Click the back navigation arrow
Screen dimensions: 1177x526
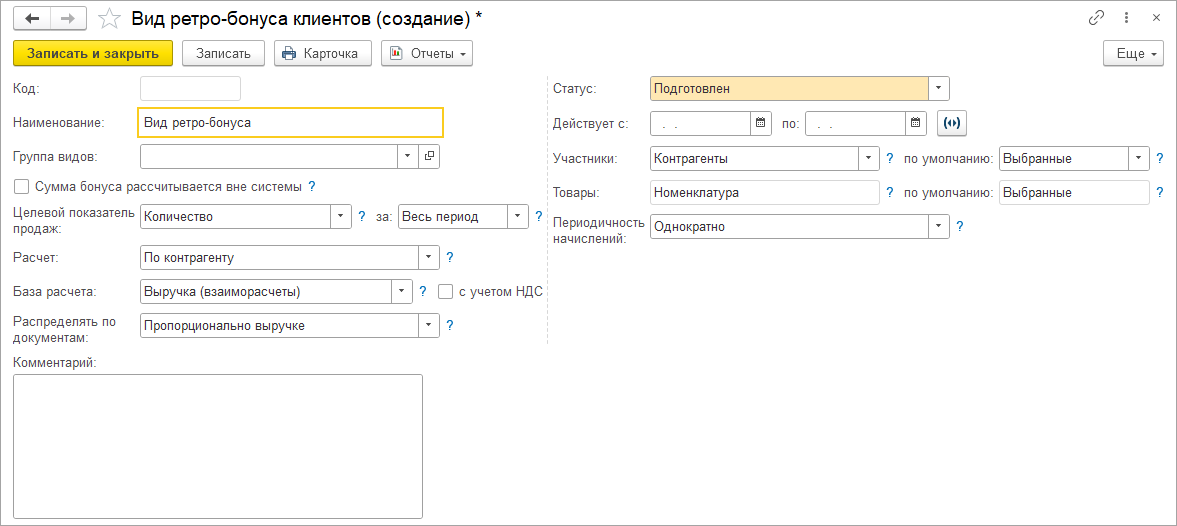(x=32, y=18)
